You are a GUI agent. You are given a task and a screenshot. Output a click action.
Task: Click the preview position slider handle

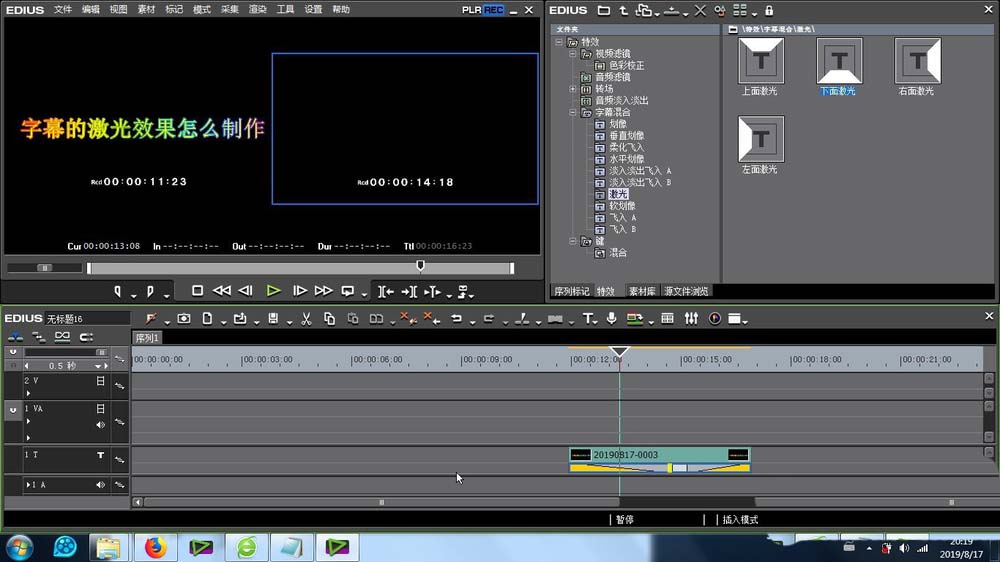[420, 265]
